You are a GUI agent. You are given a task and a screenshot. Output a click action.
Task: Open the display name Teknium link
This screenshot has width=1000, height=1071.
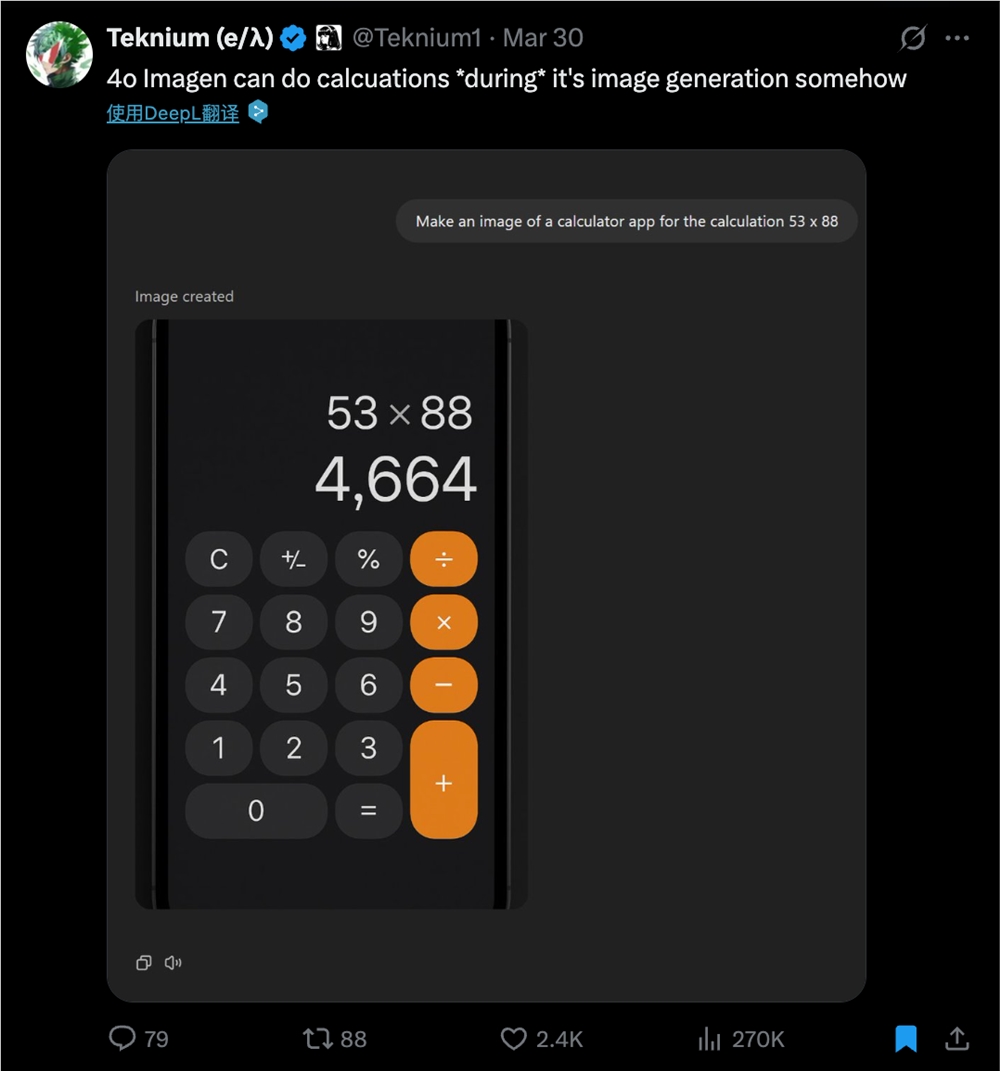[x=190, y=38]
